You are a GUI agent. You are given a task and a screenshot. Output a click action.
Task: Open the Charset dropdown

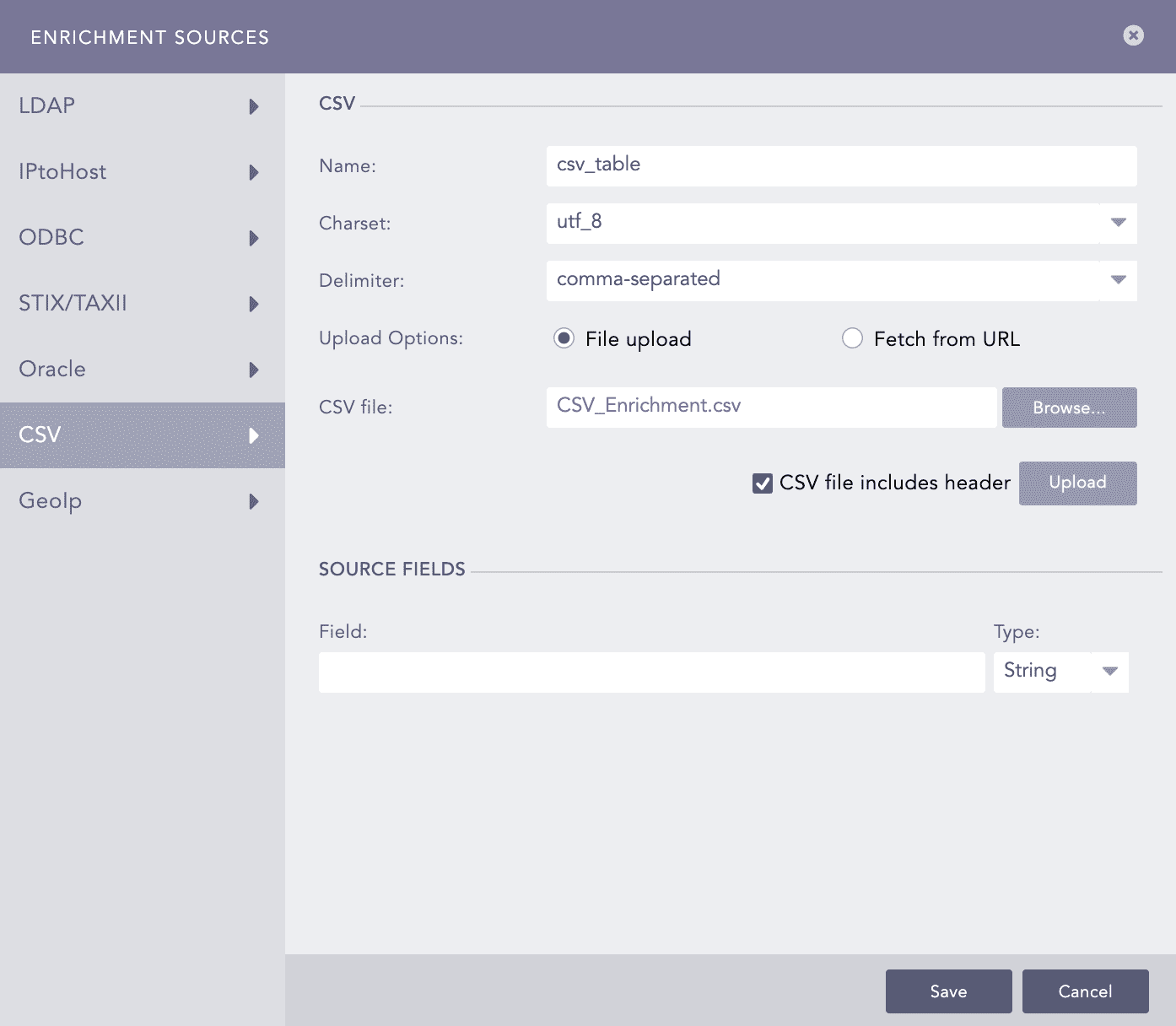tap(1118, 224)
